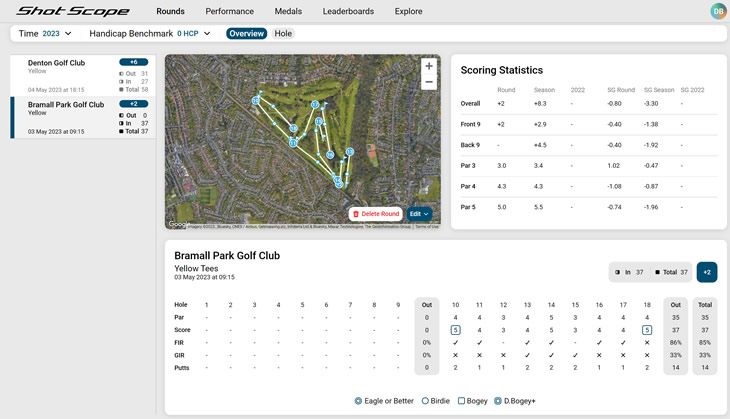
Task: Click the Par 5 statistics row
Action: click(588, 207)
